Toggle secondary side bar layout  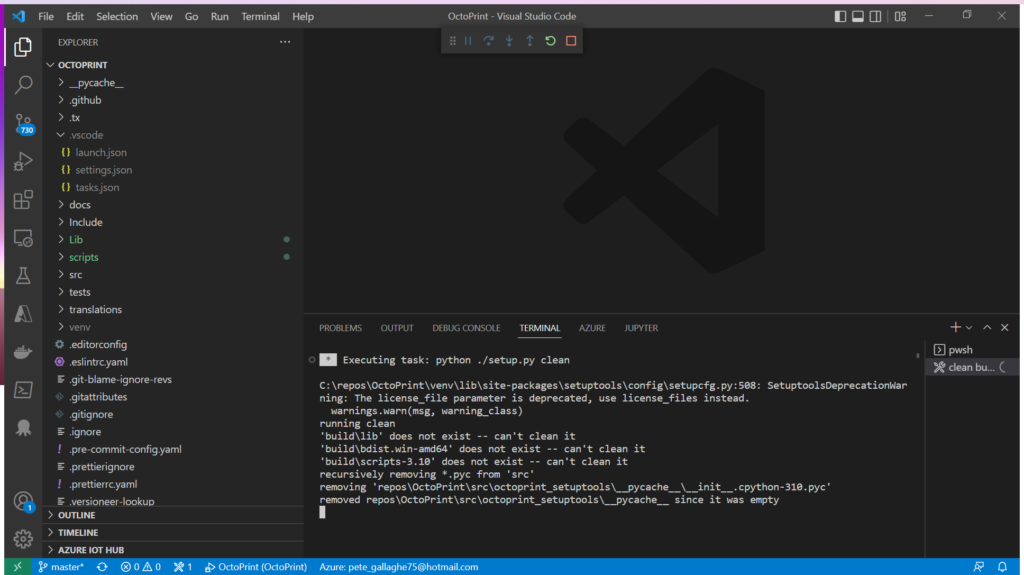click(x=876, y=16)
